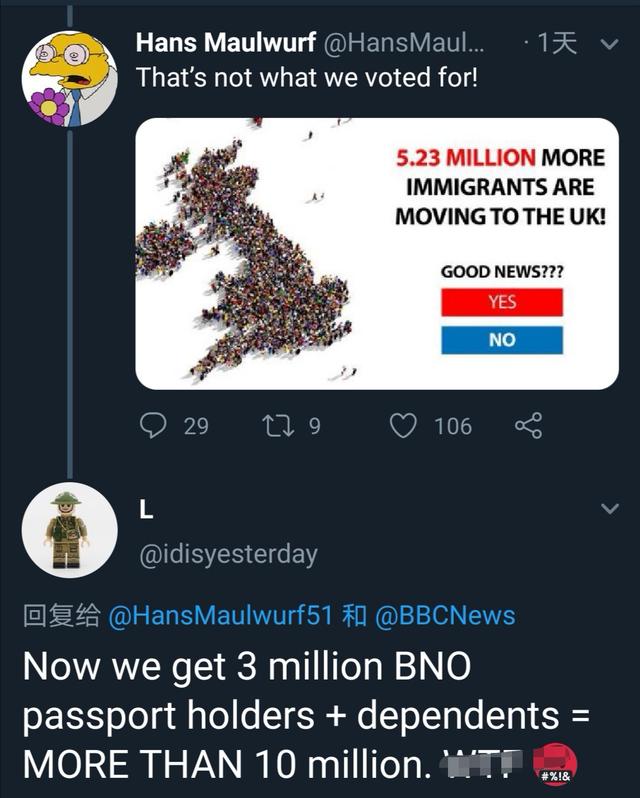
Task: Open the reply tweet's chevron menu
Action: tap(609, 510)
